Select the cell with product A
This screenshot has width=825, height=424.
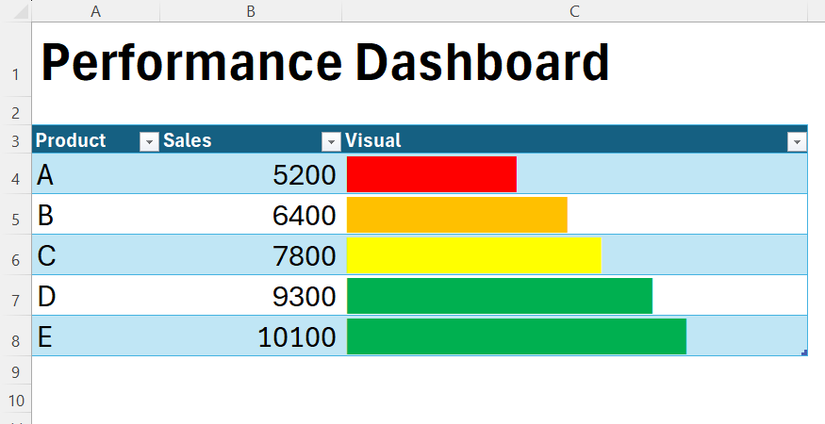[x=96, y=174]
